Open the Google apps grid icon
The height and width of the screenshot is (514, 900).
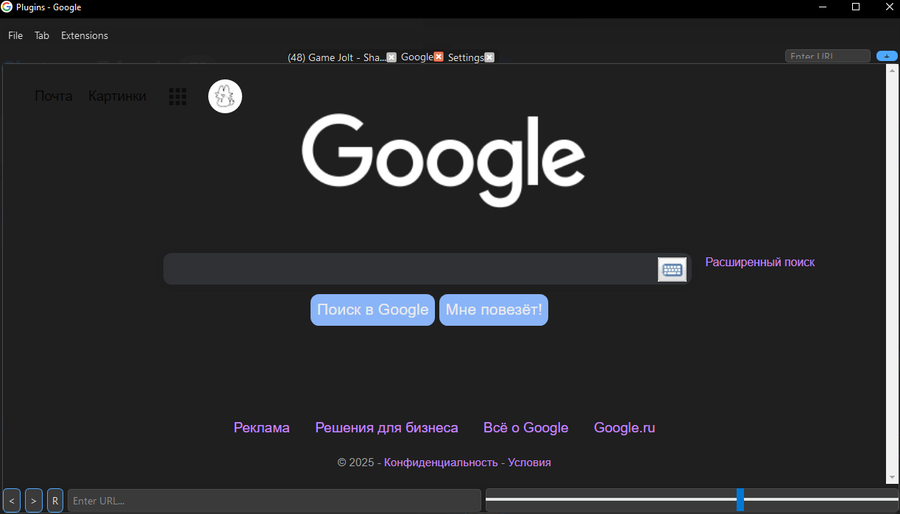[177, 96]
